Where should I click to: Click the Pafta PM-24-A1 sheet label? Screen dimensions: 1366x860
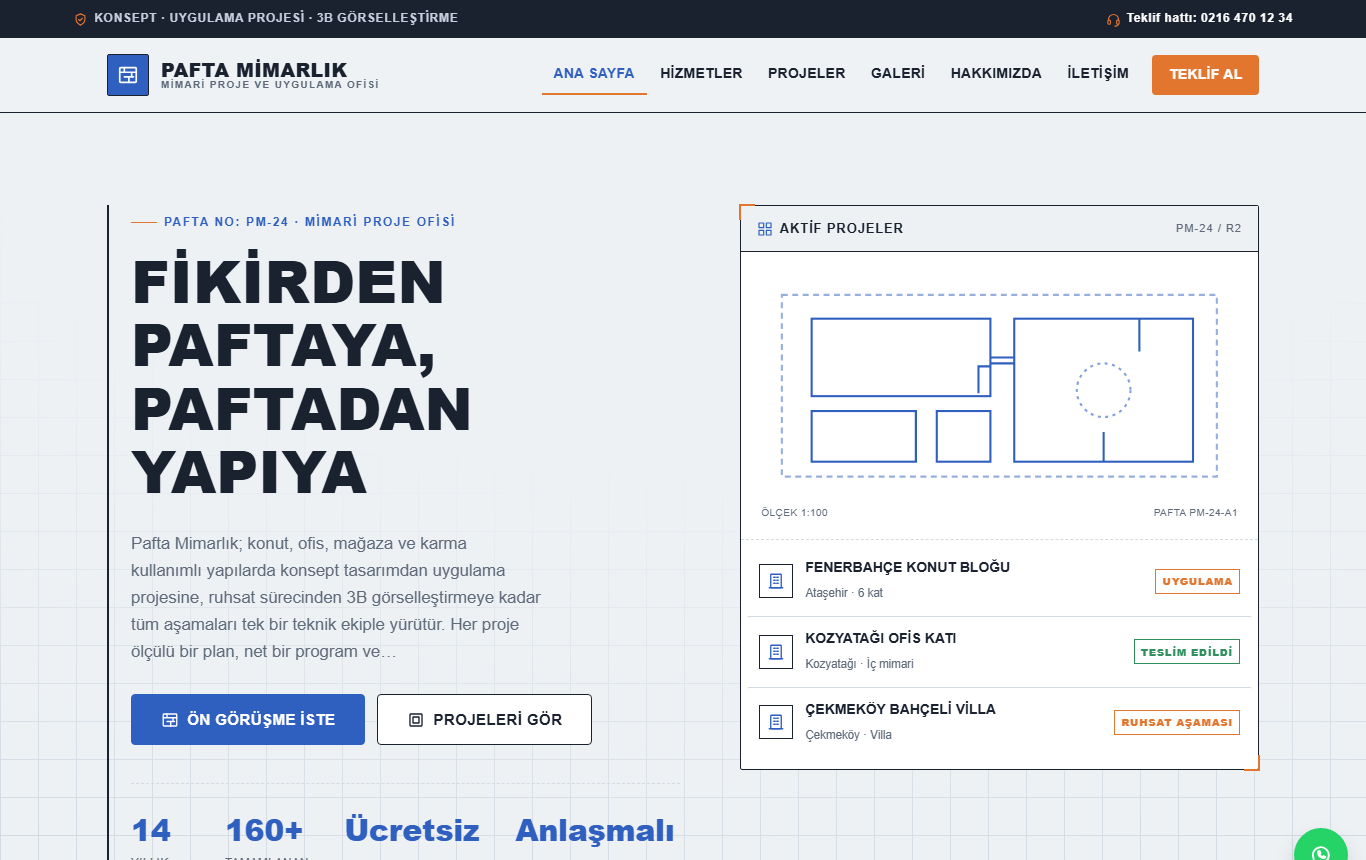coord(1196,513)
